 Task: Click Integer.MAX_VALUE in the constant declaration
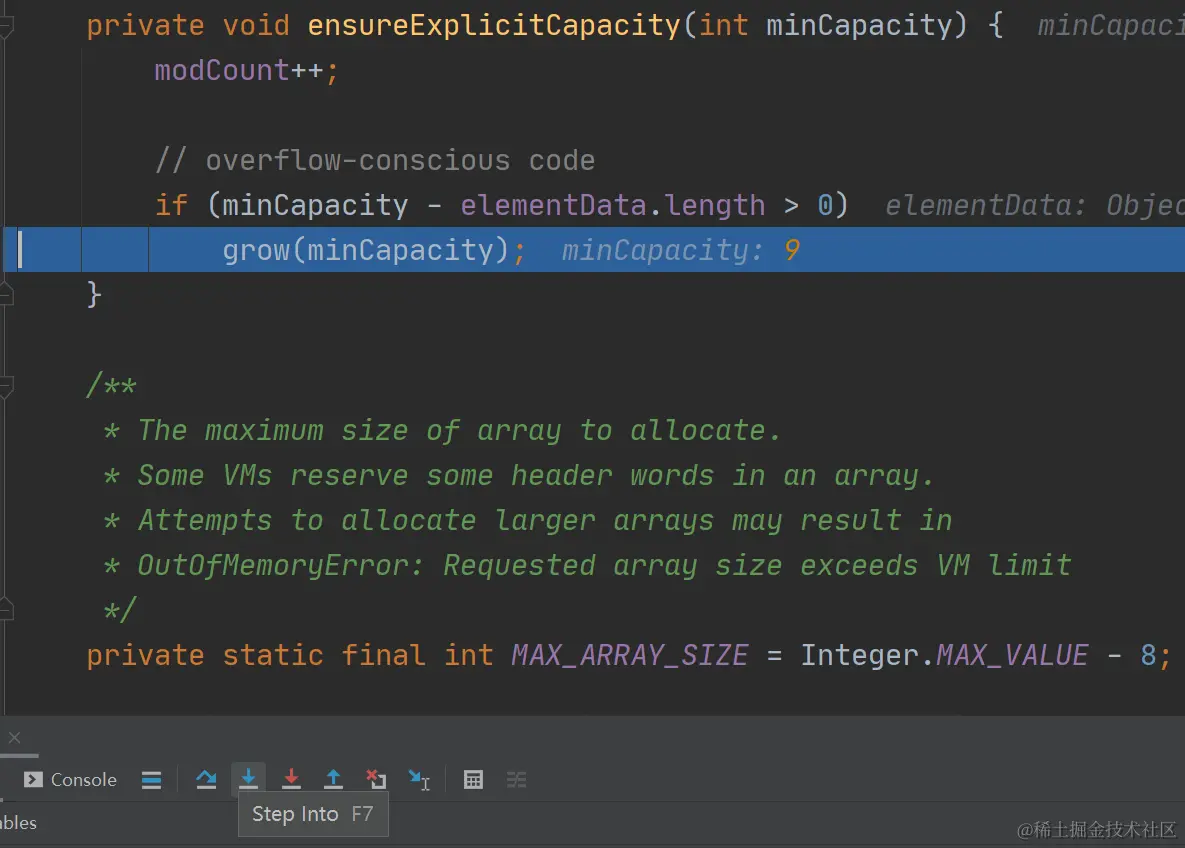click(x=944, y=655)
